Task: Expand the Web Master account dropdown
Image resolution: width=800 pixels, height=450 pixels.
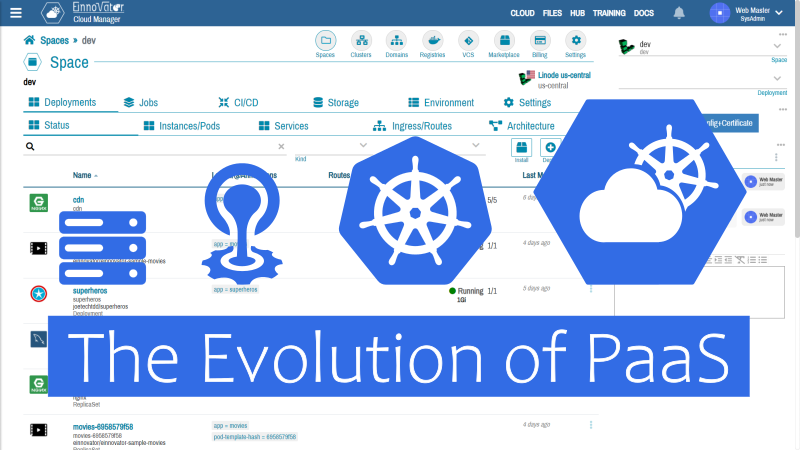Action: click(779, 13)
